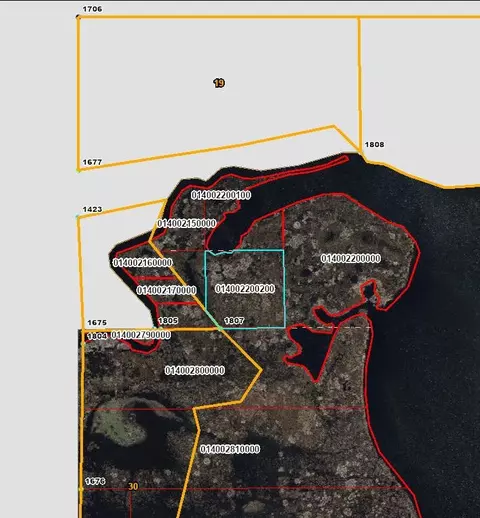480x518 pixels.
Task: Click parcel label 014002200100
Action: (221, 195)
